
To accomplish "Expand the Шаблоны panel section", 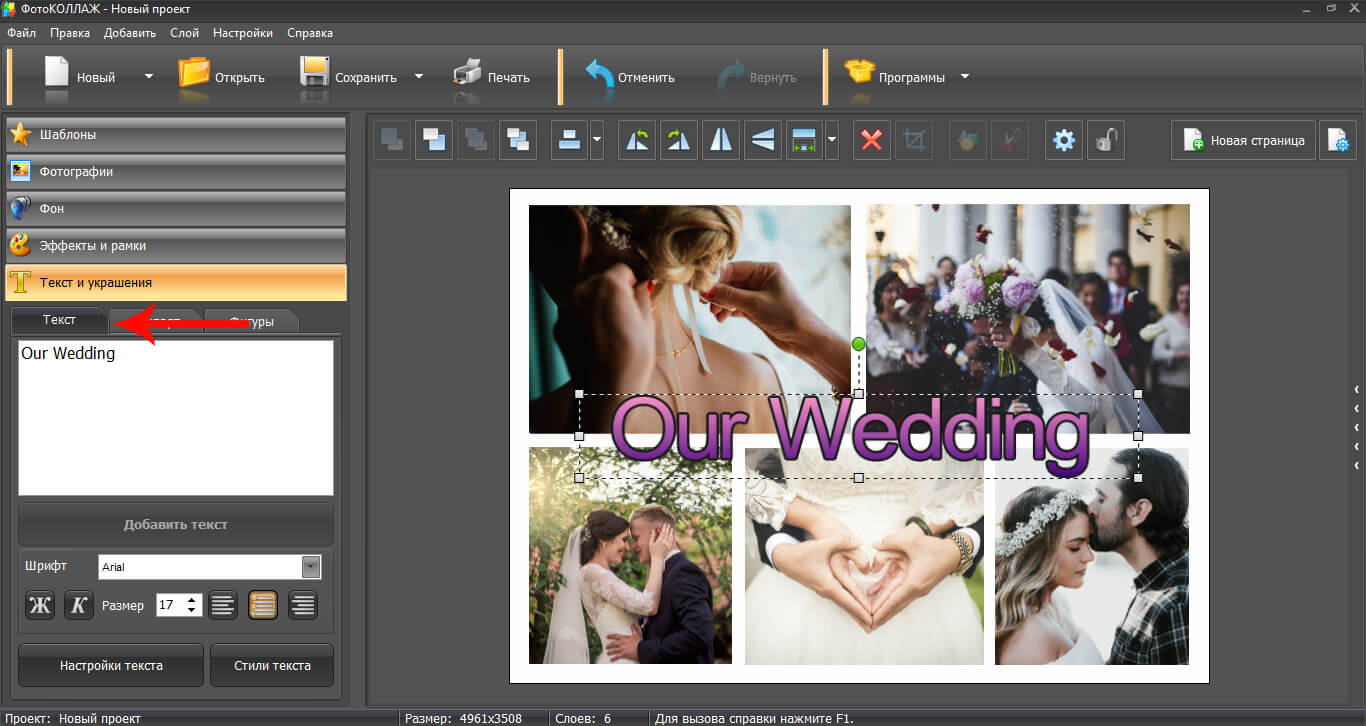I will coord(176,134).
